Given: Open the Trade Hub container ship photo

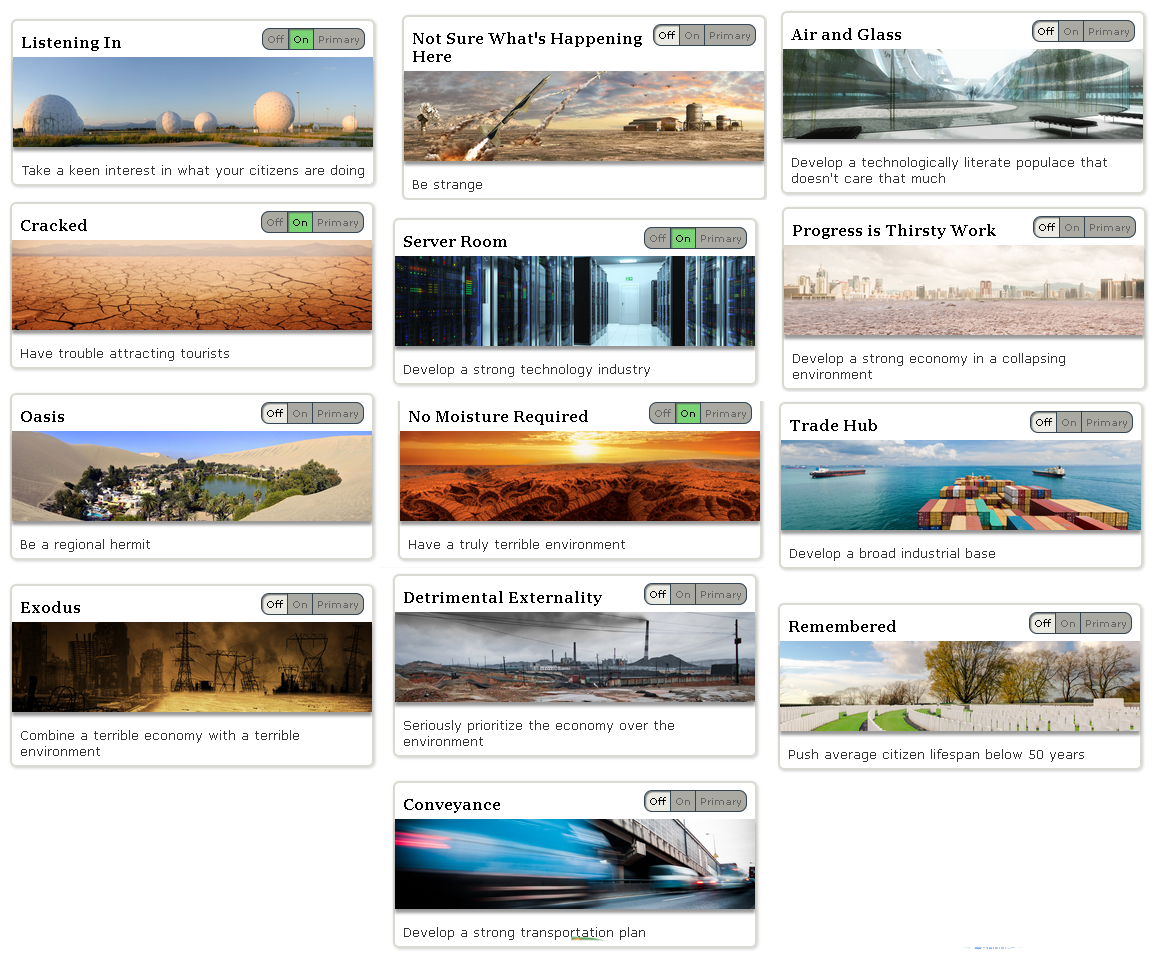Looking at the screenshot, I should [x=961, y=485].
